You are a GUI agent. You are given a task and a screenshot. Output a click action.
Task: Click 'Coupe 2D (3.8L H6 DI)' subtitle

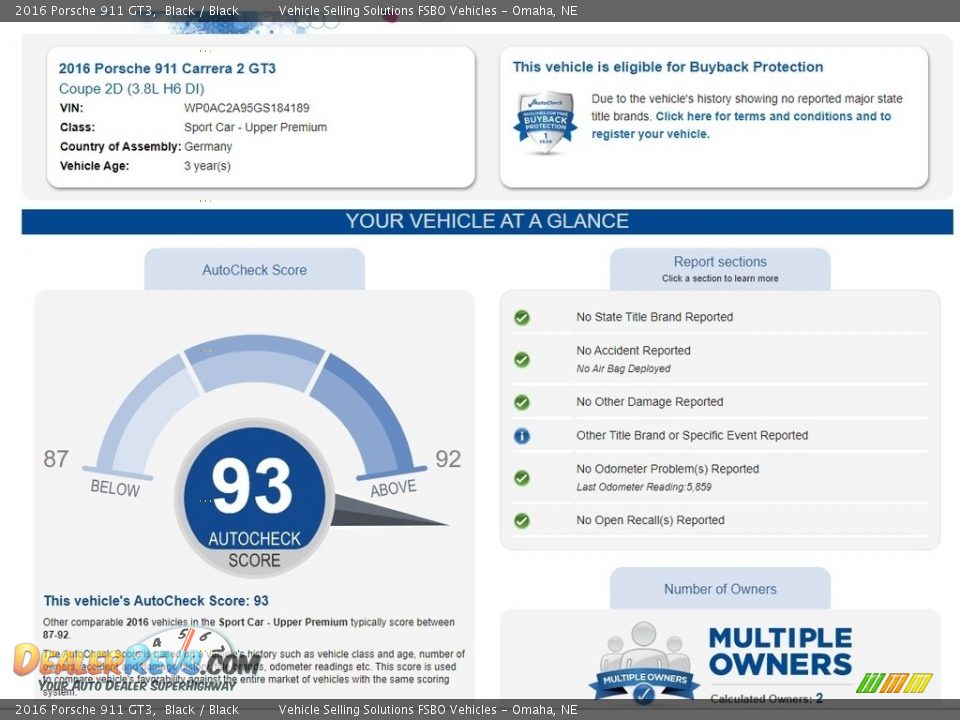pos(132,89)
